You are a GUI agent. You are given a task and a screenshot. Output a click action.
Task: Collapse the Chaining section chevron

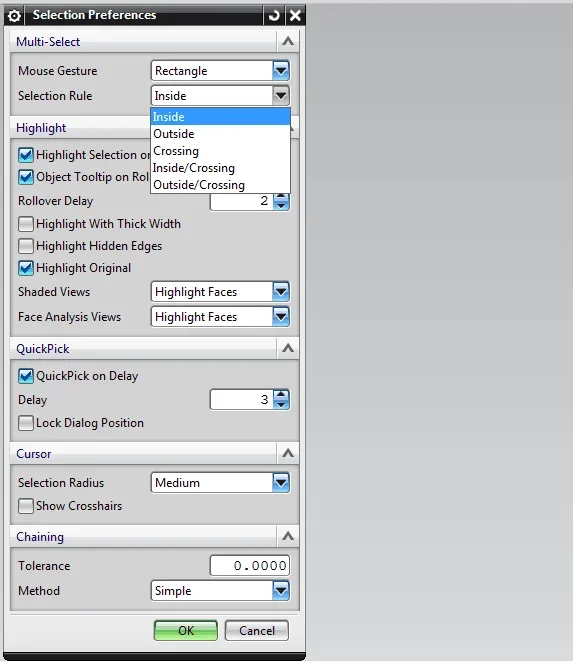(x=288, y=536)
